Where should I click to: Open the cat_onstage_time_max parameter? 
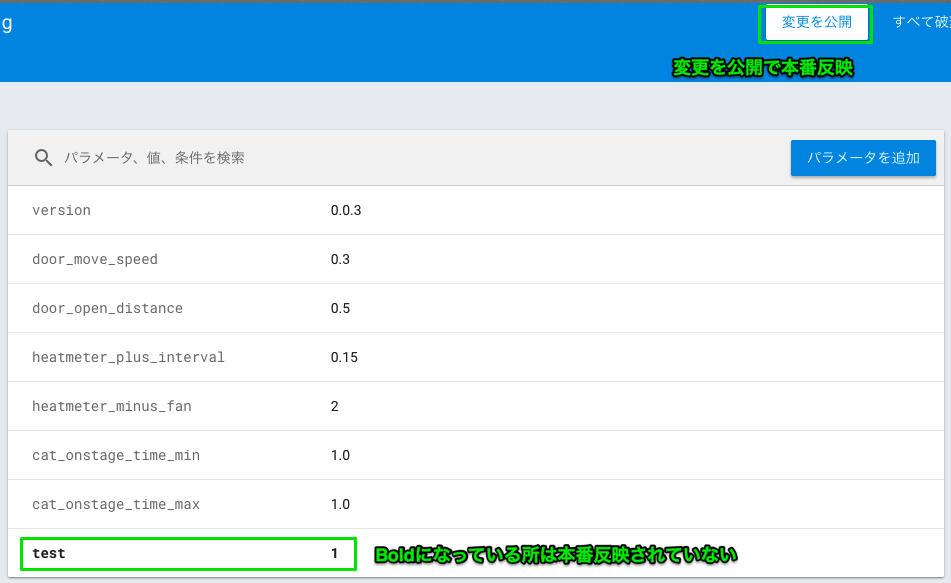point(116,505)
